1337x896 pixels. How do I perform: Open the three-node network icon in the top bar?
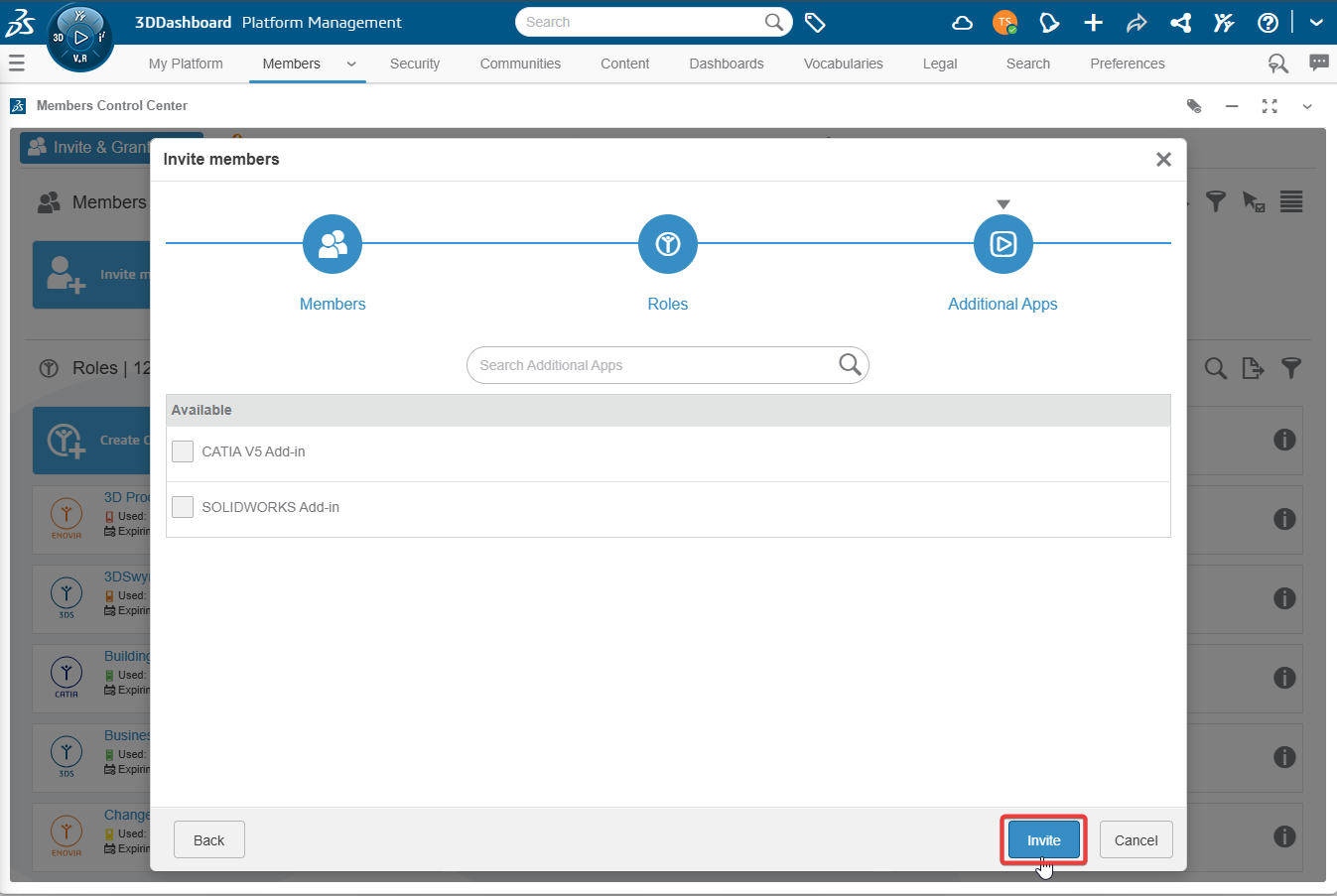tap(1180, 23)
